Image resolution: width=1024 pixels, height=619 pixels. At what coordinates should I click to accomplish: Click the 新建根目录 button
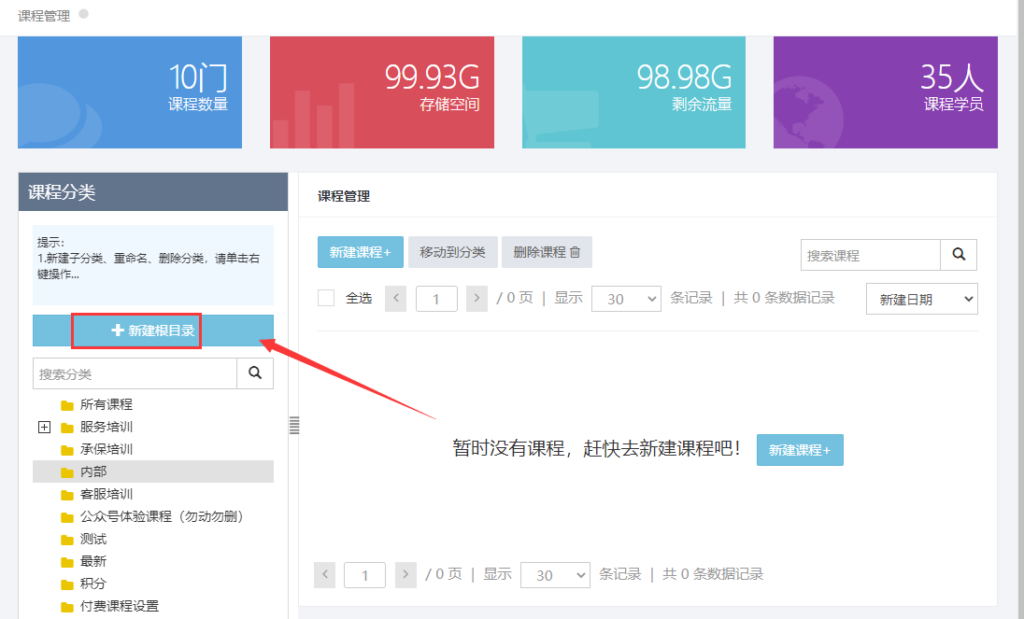[x=153, y=330]
